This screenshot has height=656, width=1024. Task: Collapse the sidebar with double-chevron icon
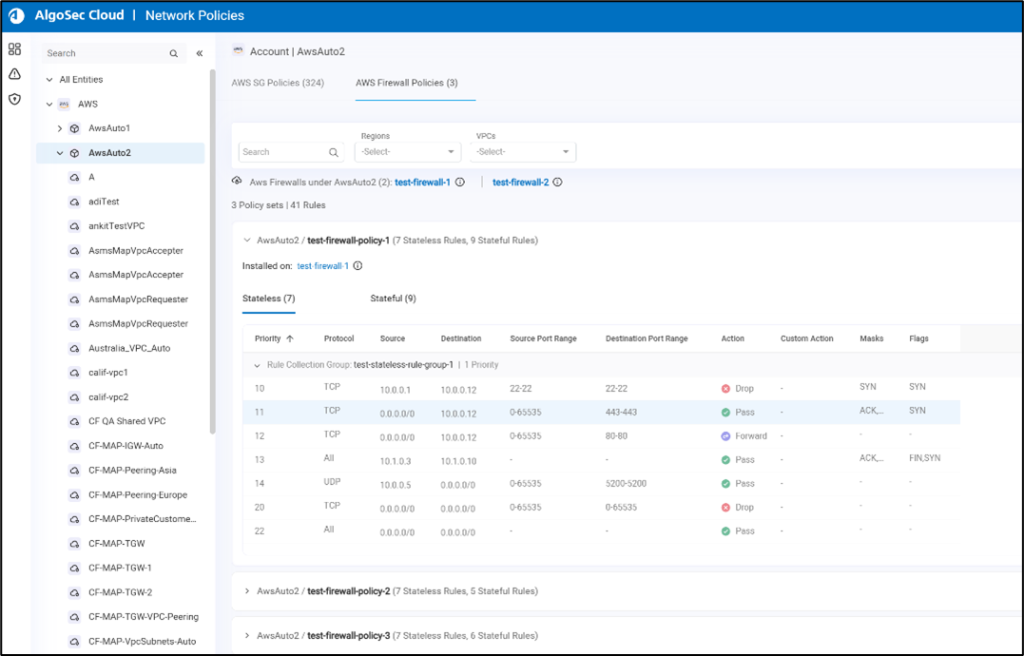pyautogui.click(x=199, y=53)
